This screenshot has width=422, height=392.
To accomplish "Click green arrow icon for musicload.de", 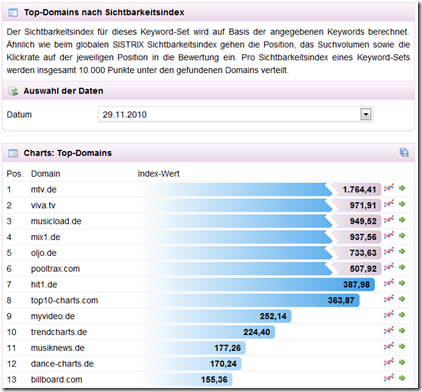I will click(x=402, y=220).
